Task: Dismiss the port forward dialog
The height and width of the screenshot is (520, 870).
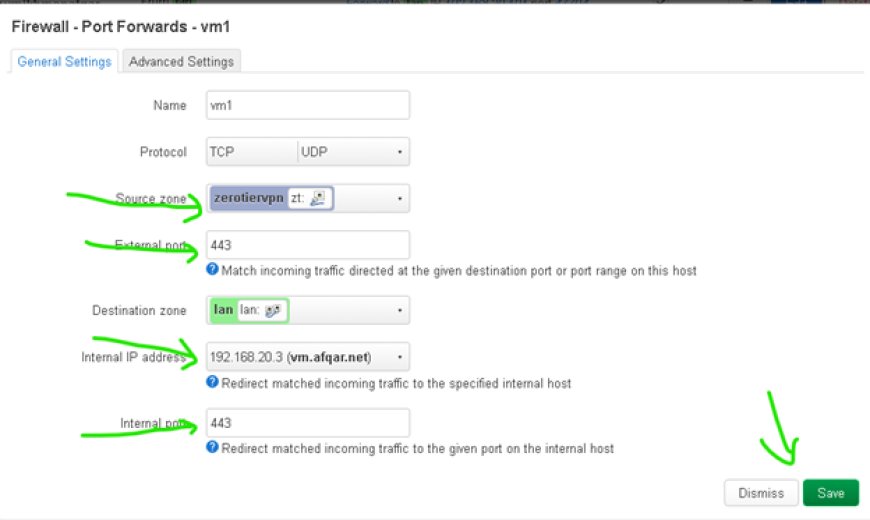Action: pyautogui.click(x=761, y=493)
